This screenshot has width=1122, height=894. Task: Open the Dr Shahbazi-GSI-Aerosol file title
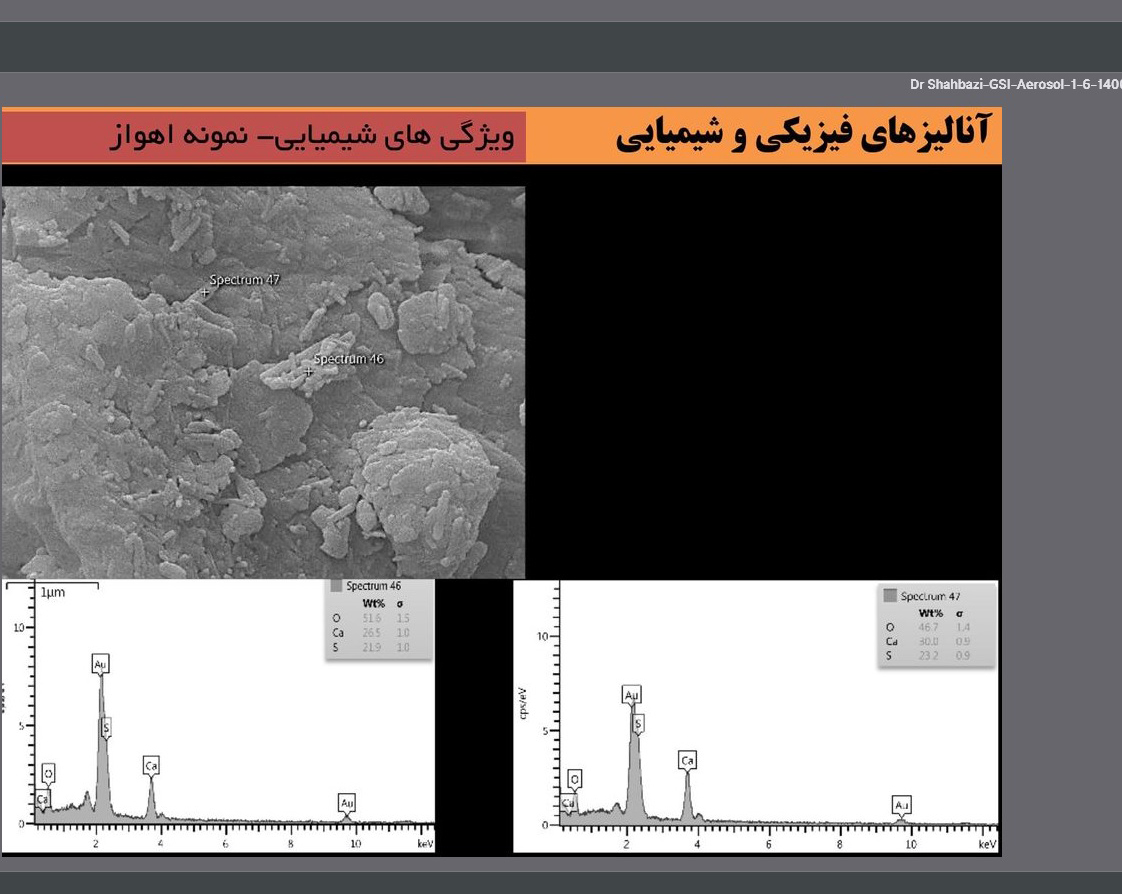pyautogui.click(x=1015, y=84)
